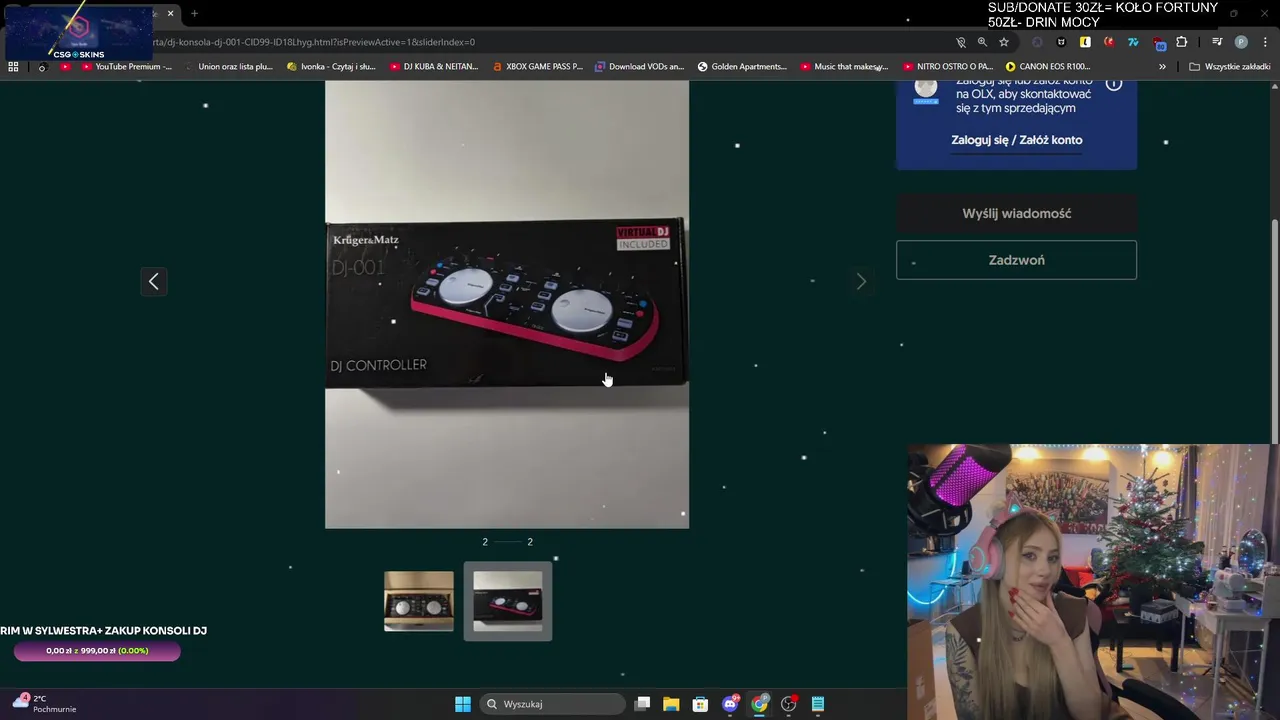Open the YouTube Premium bookmark
Image resolution: width=1280 pixels, height=720 pixels.
point(127,67)
